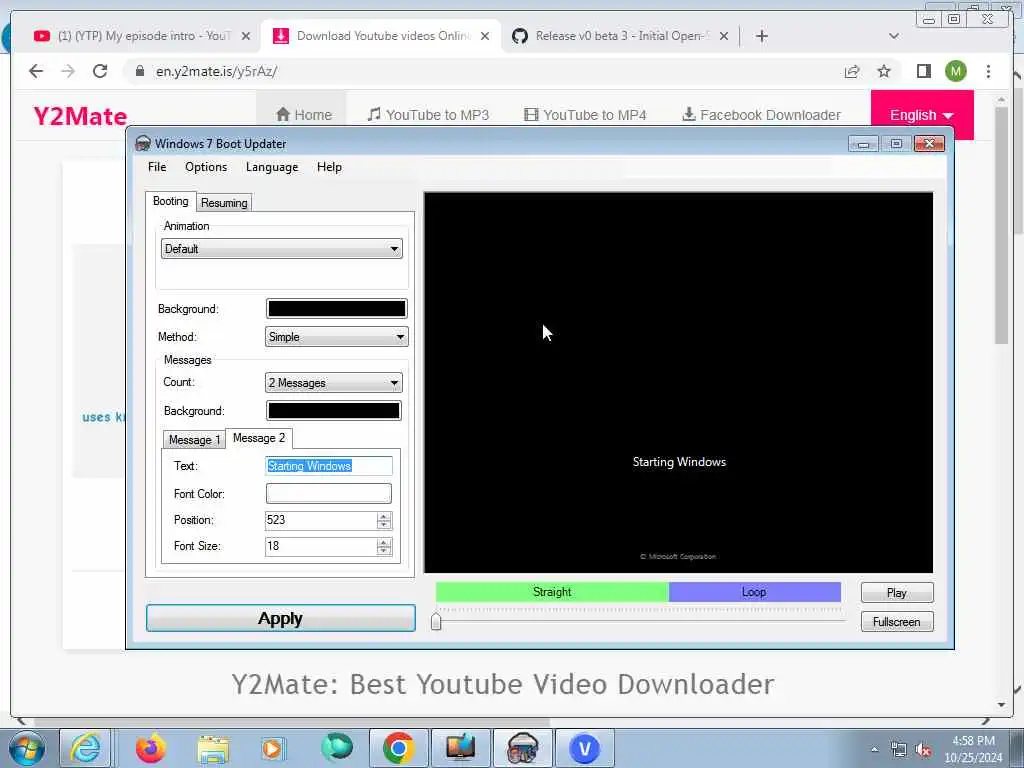The image size is (1024, 768).
Task: Click the animation timeline slider thumb
Action: [x=436, y=620]
